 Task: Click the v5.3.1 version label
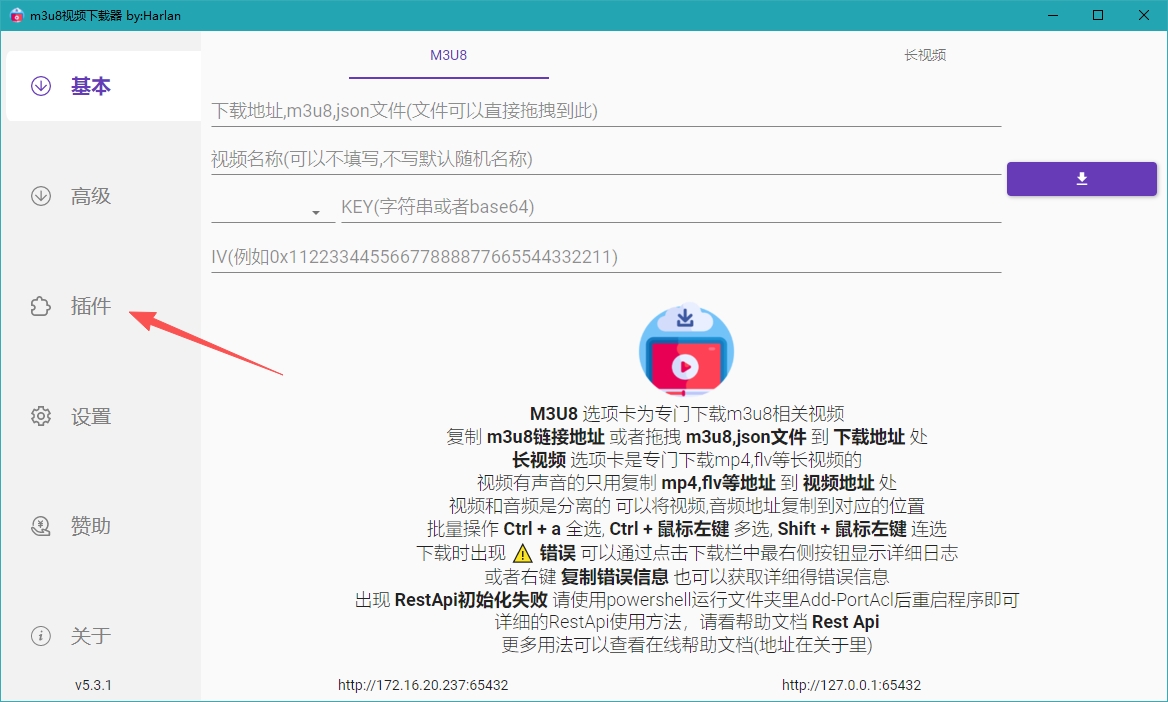(x=93, y=685)
